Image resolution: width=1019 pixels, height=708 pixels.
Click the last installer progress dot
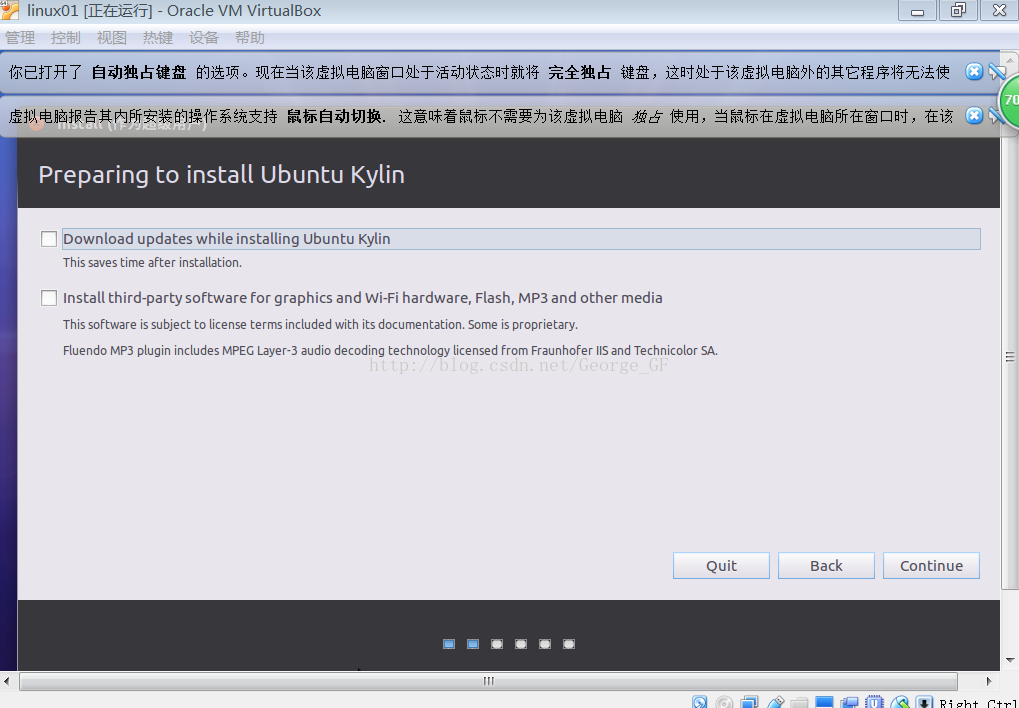point(569,644)
